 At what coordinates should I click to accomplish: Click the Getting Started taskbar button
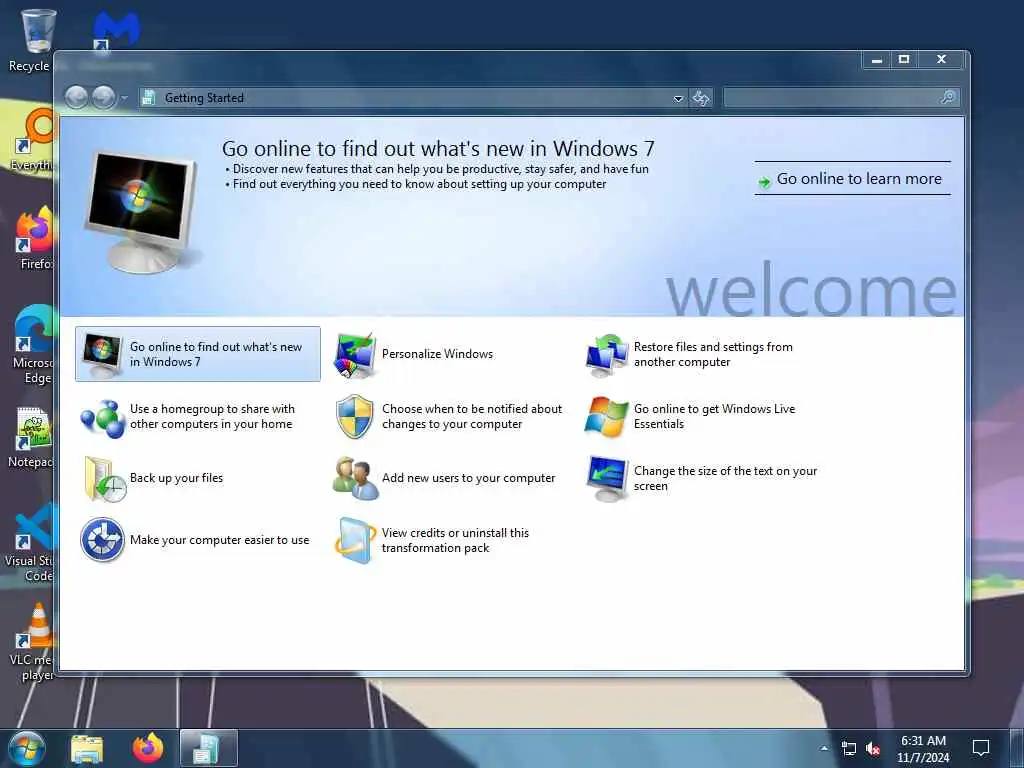pyautogui.click(x=208, y=748)
